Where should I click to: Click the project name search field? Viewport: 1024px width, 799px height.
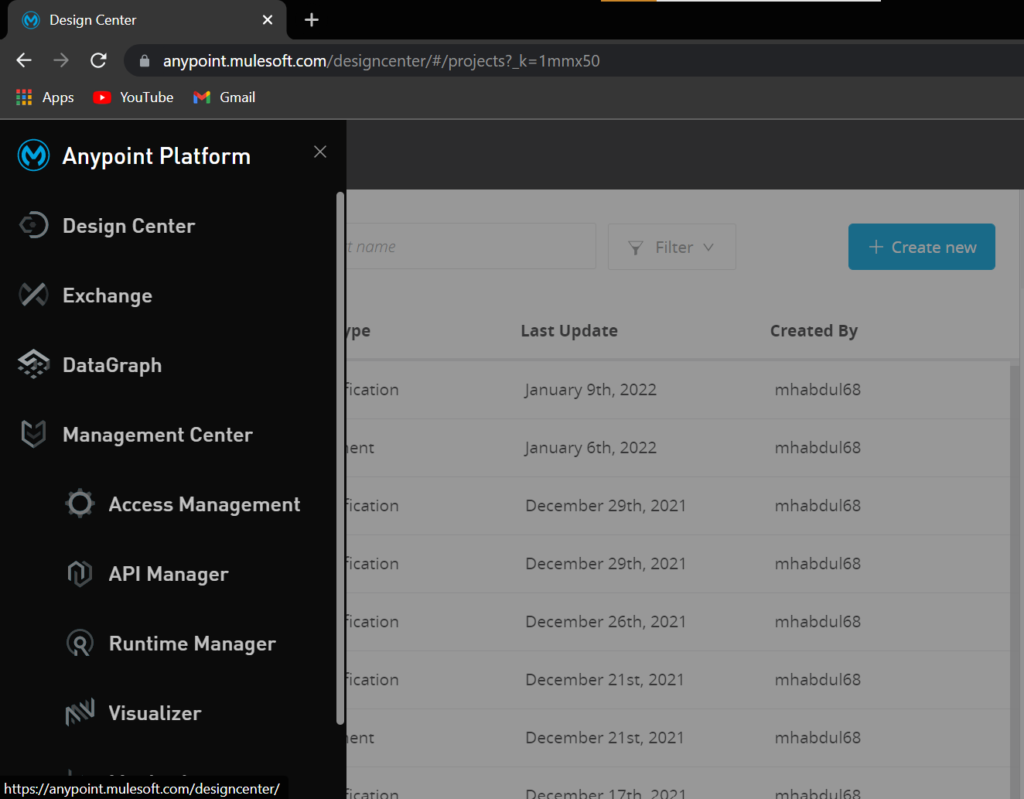tap(470, 246)
